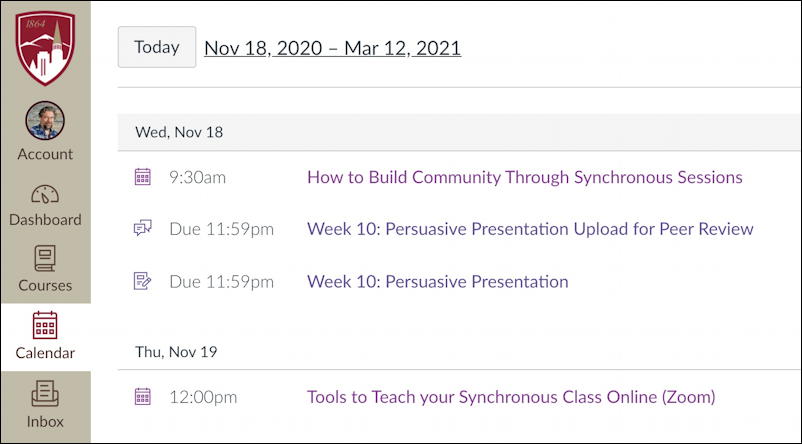This screenshot has width=802, height=444.
Task: Click discussion icon for Peer Review upload
Action: (x=143, y=228)
